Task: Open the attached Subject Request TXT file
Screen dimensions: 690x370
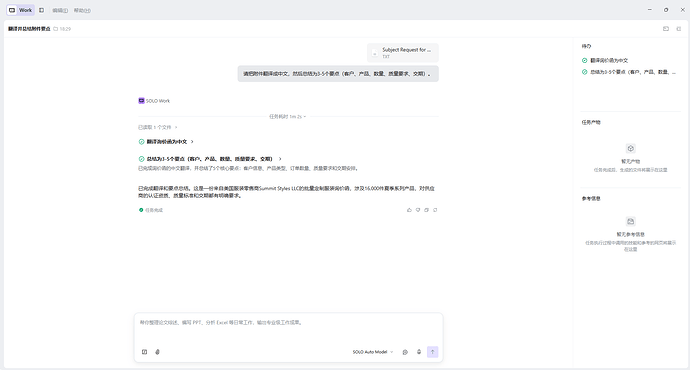Action: click(x=403, y=53)
